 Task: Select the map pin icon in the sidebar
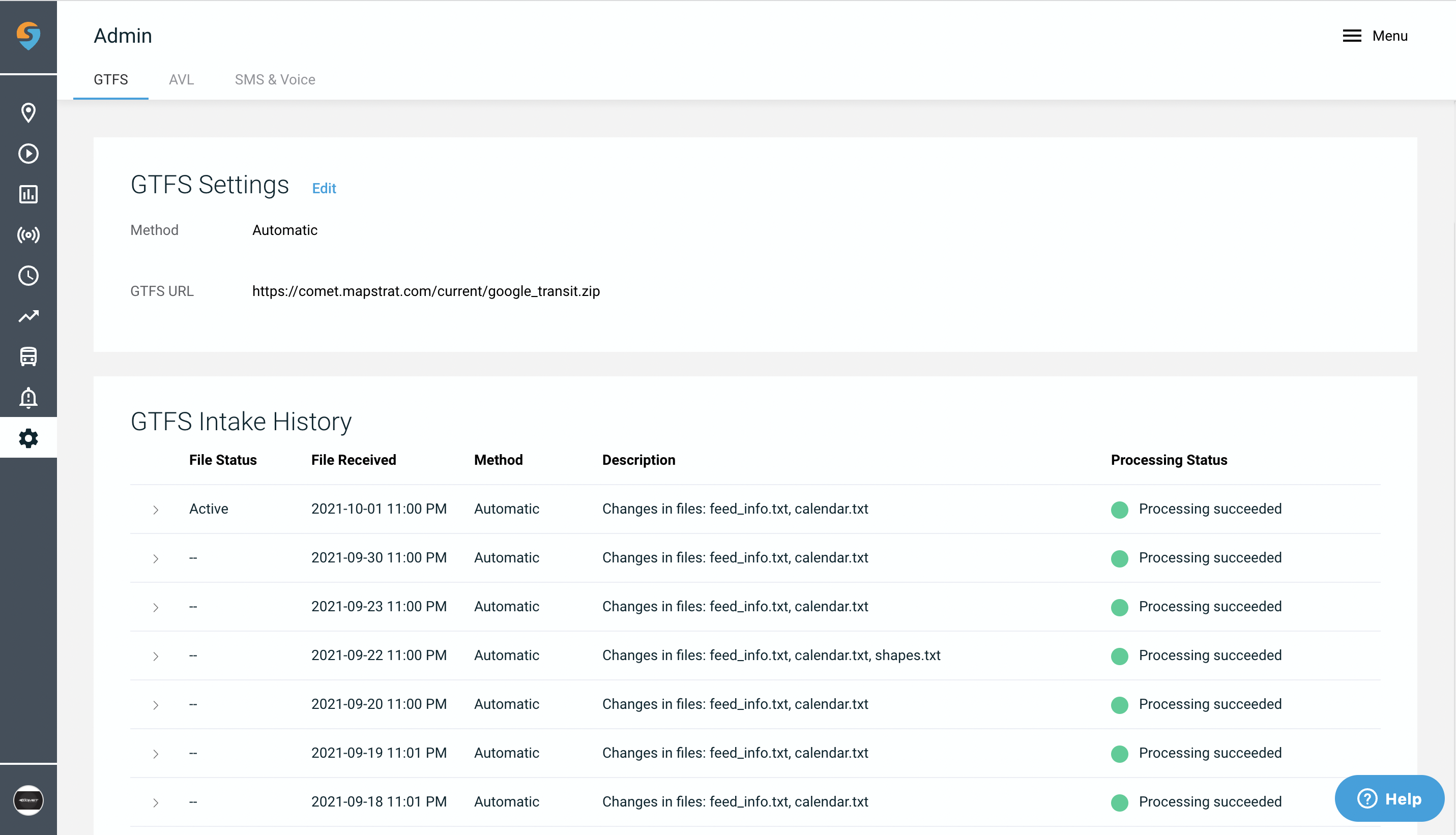pos(28,112)
